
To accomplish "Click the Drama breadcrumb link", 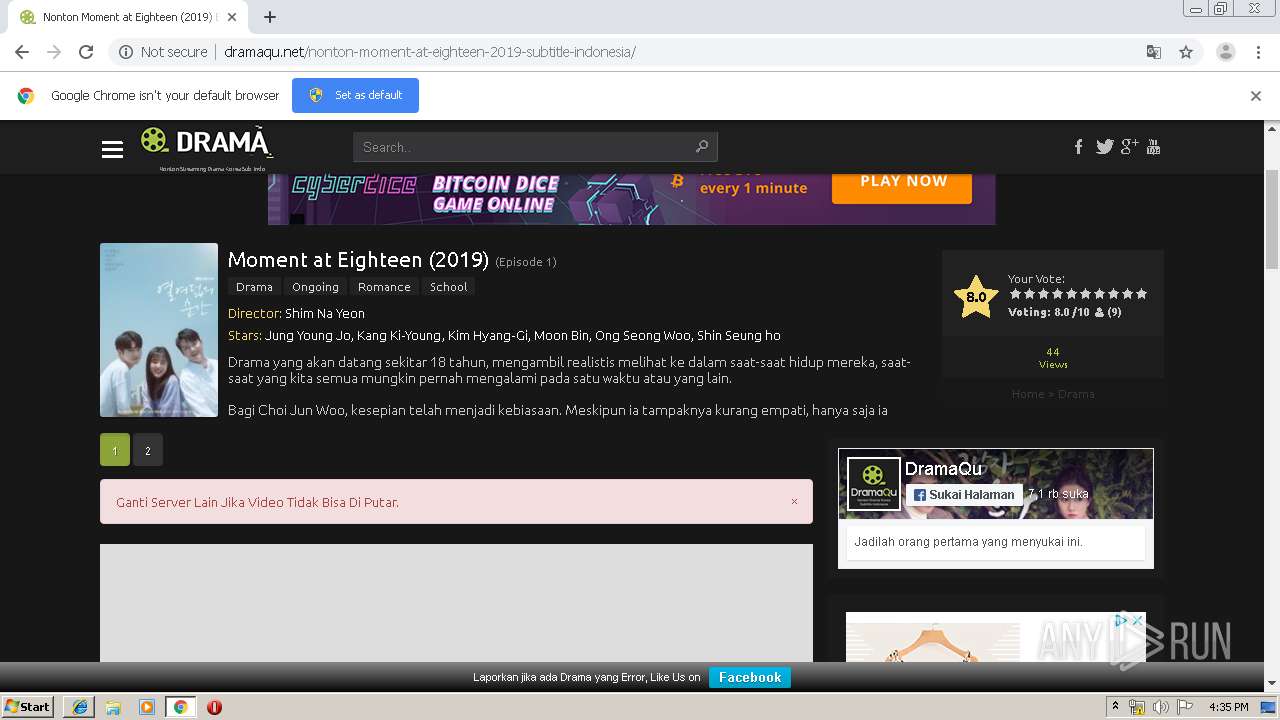I will [x=1076, y=394].
